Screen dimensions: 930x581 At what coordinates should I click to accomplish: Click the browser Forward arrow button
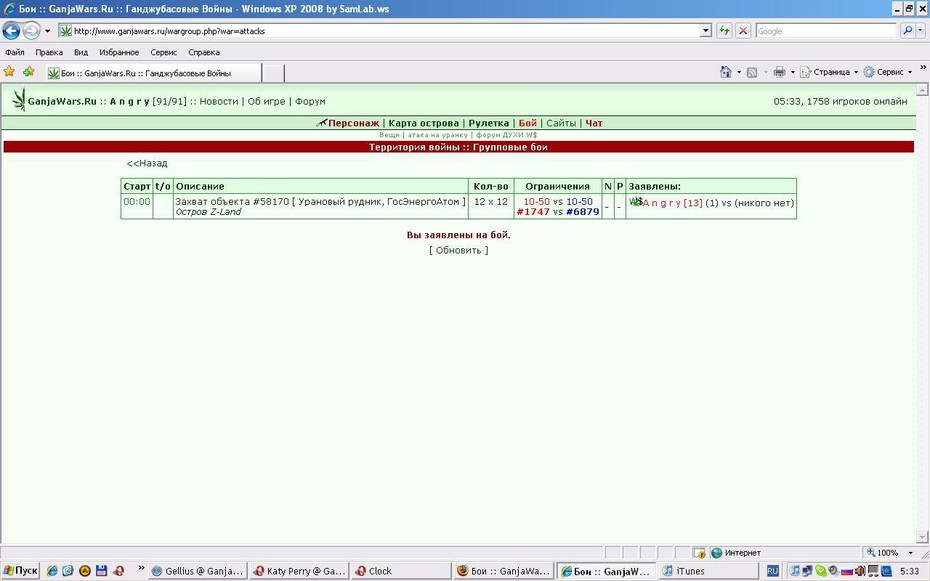coord(31,30)
